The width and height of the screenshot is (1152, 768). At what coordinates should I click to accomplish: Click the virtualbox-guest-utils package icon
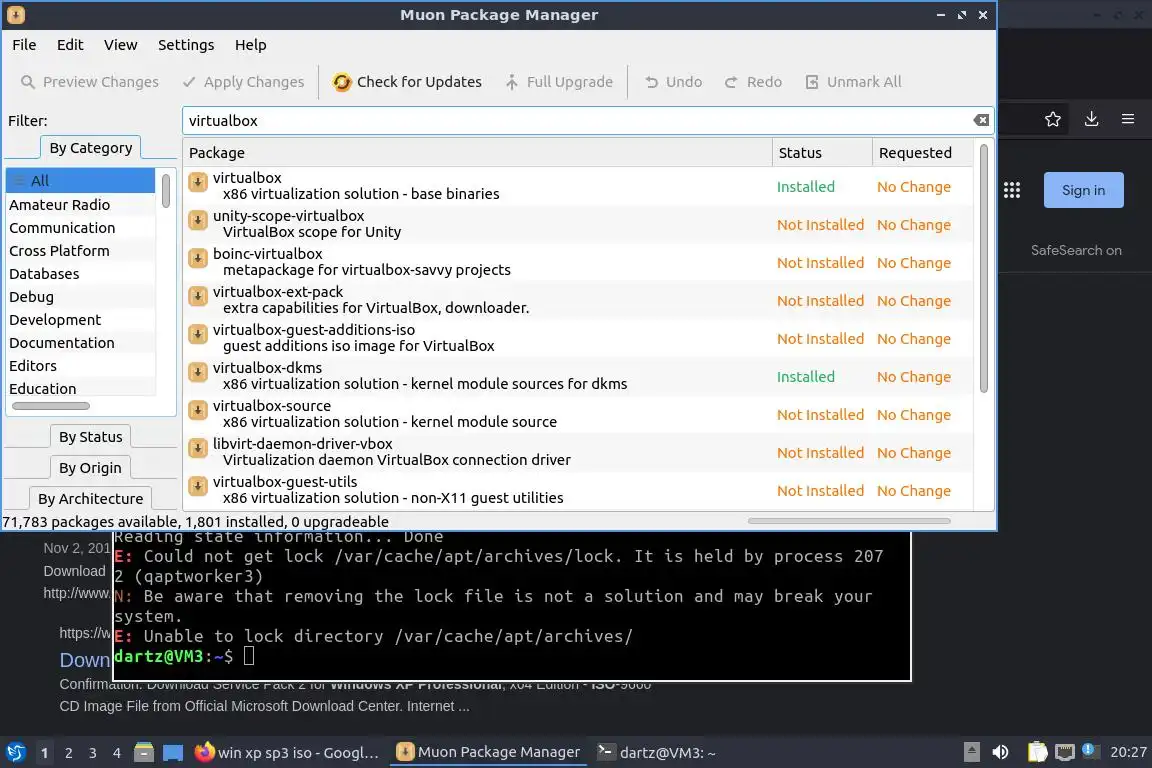[x=198, y=487]
